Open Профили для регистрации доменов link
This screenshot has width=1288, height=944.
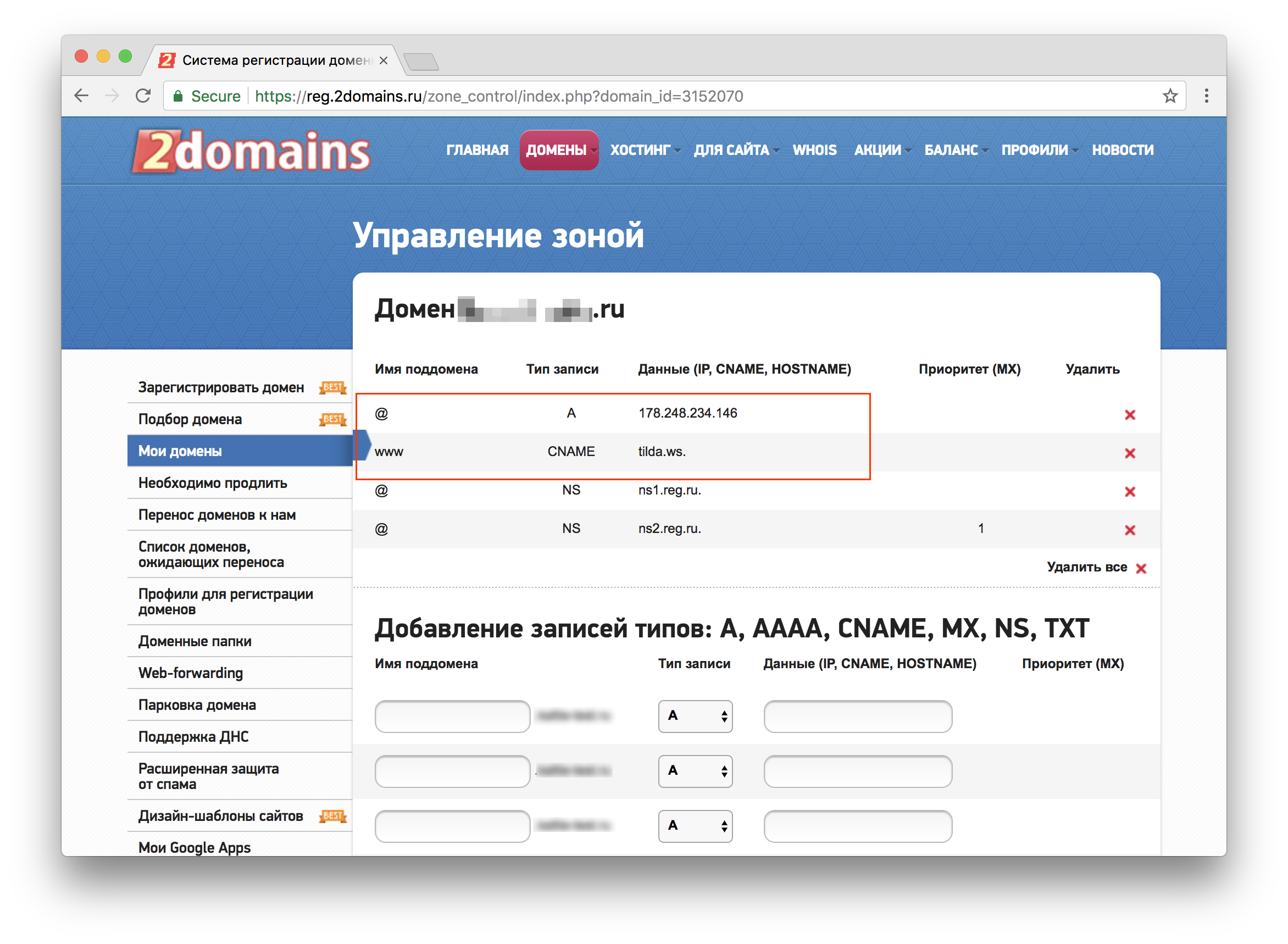[x=226, y=602]
